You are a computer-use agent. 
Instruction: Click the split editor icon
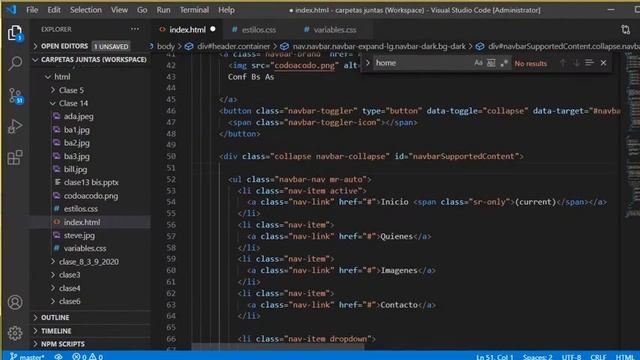coord(625,29)
